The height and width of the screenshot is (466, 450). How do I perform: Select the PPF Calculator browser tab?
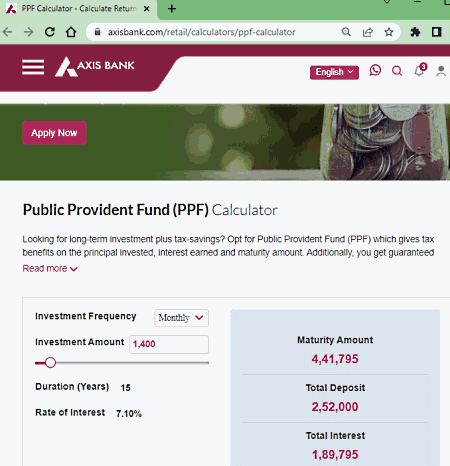point(78,9)
